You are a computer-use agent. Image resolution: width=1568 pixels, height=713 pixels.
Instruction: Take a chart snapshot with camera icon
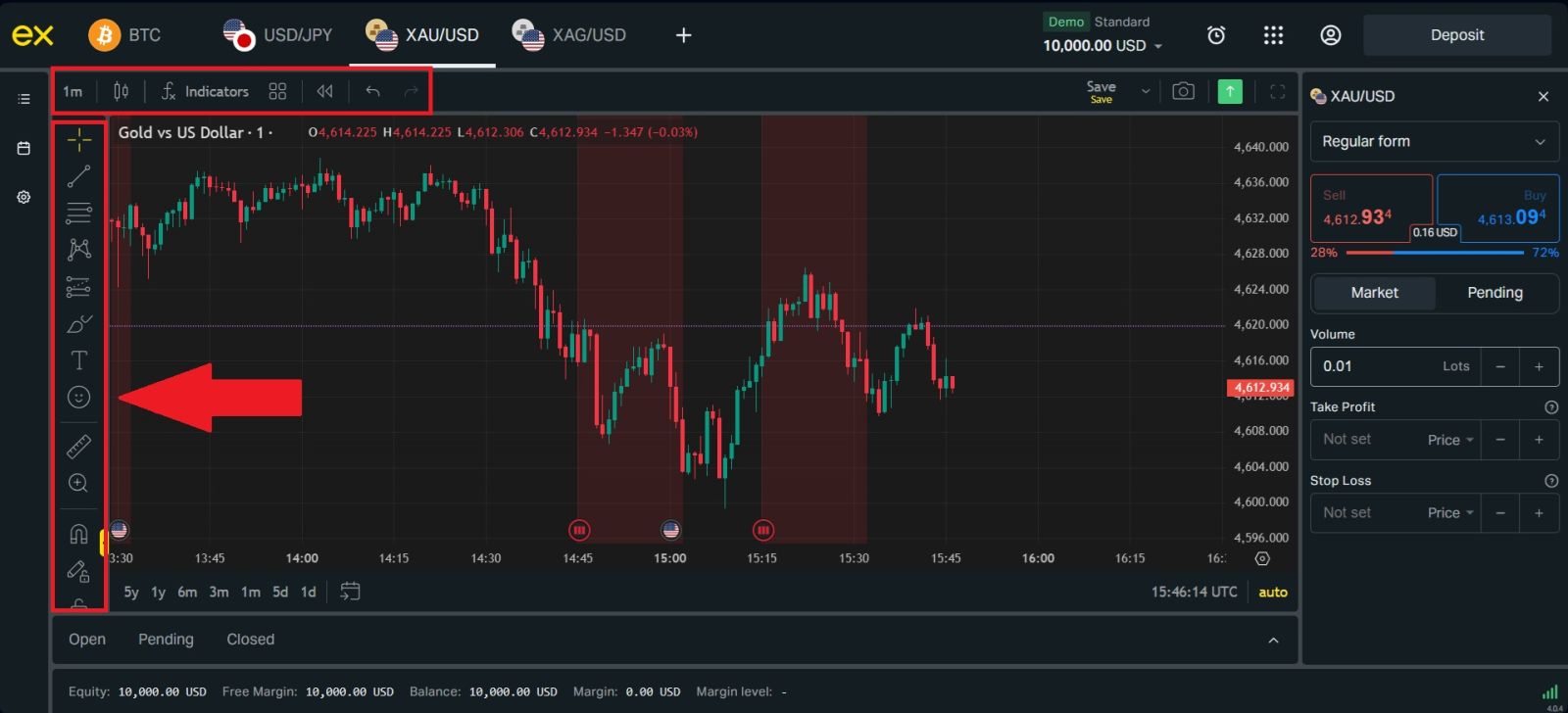tap(1183, 91)
